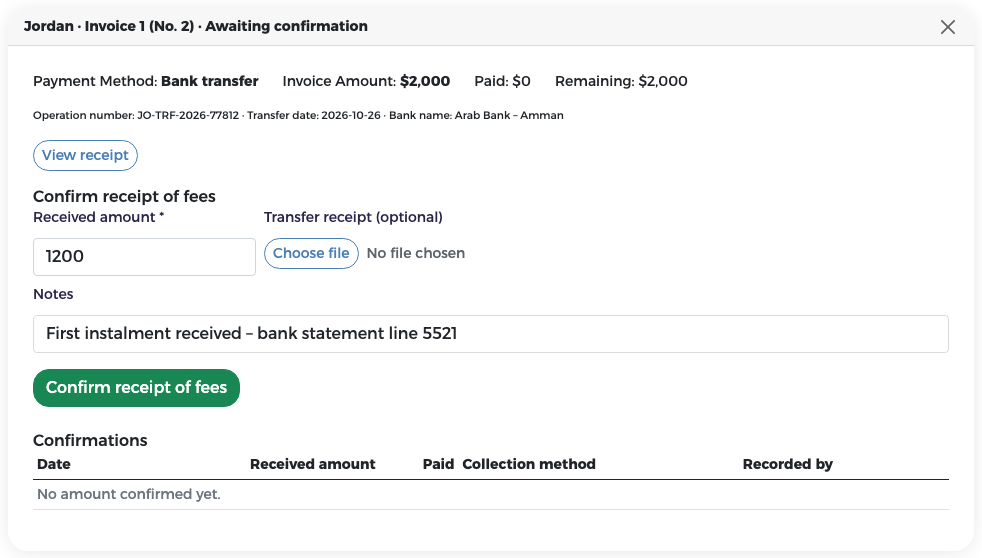
Task: Click the 'Payment Method: Bank transfer' text
Action: pyautogui.click(x=146, y=81)
